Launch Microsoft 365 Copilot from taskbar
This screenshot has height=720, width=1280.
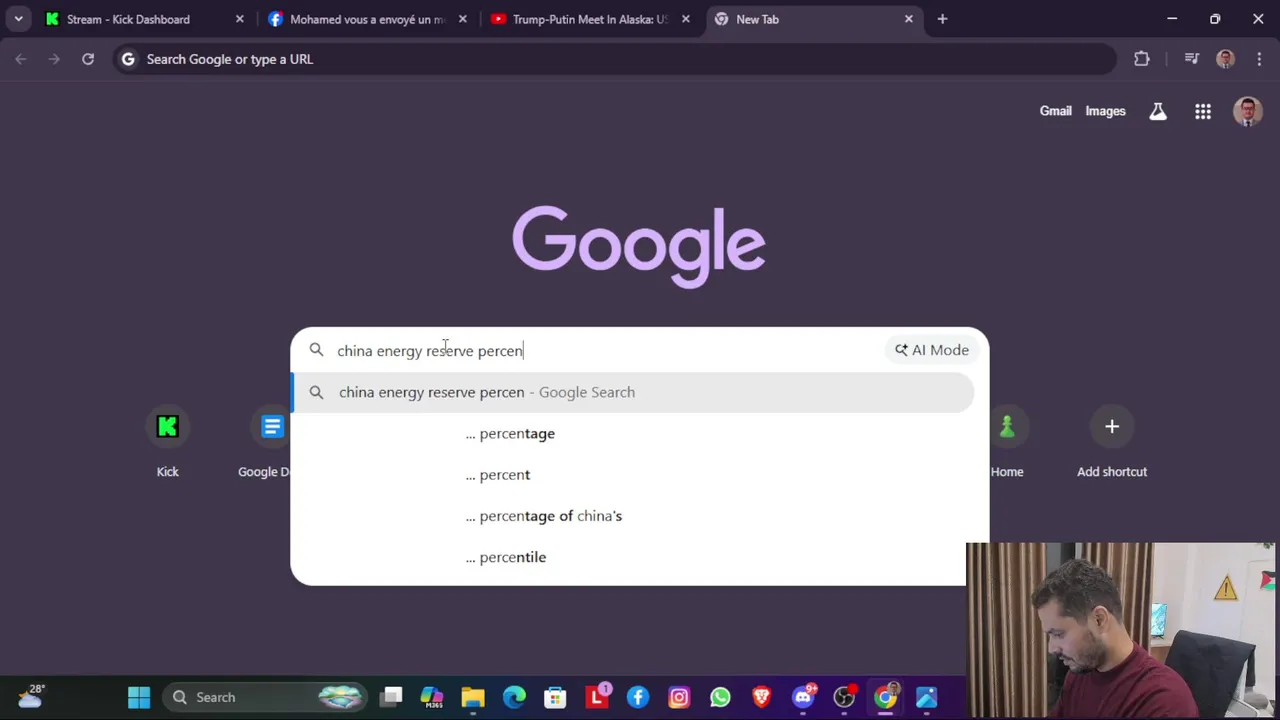pyautogui.click(x=432, y=697)
